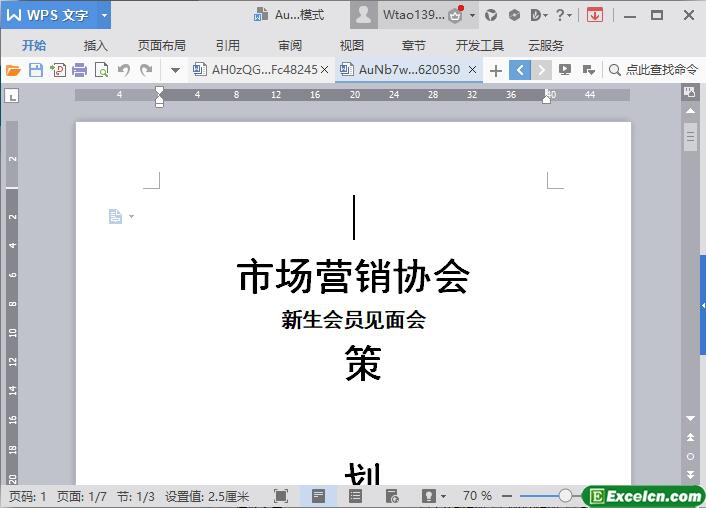Click the 点此查找命令 search command field
The height and width of the screenshot is (508, 706).
654,70
